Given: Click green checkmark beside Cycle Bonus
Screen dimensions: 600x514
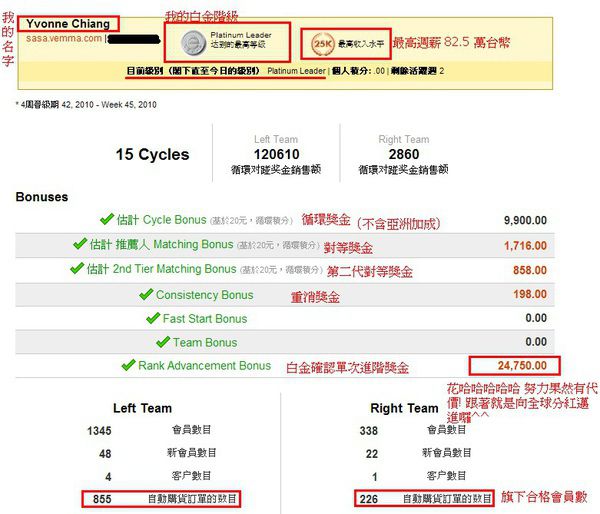Looking at the screenshot, I should pos(107,219).
